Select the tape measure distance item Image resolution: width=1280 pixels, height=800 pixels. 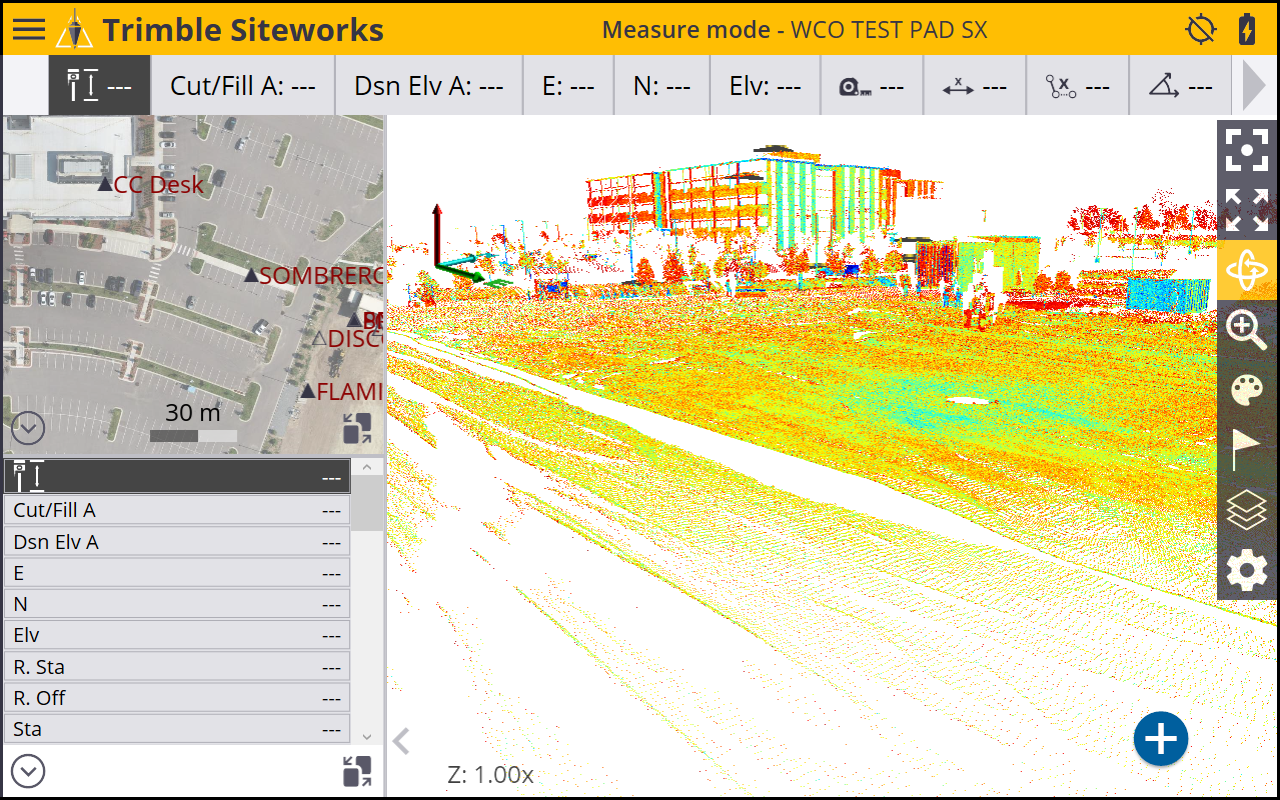click(872, 85)
